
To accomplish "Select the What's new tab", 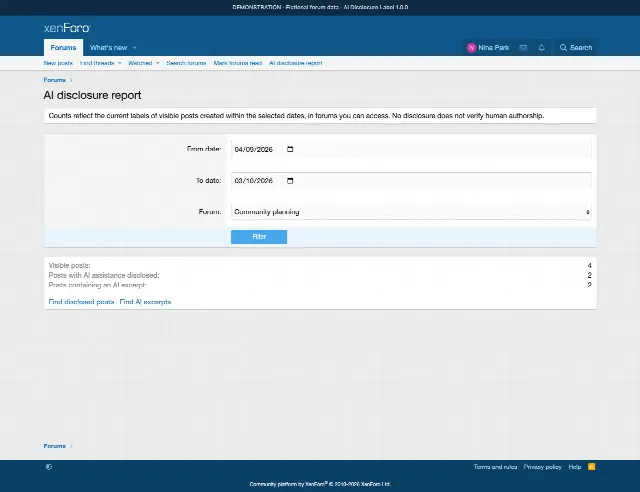I will click(109, 48).
